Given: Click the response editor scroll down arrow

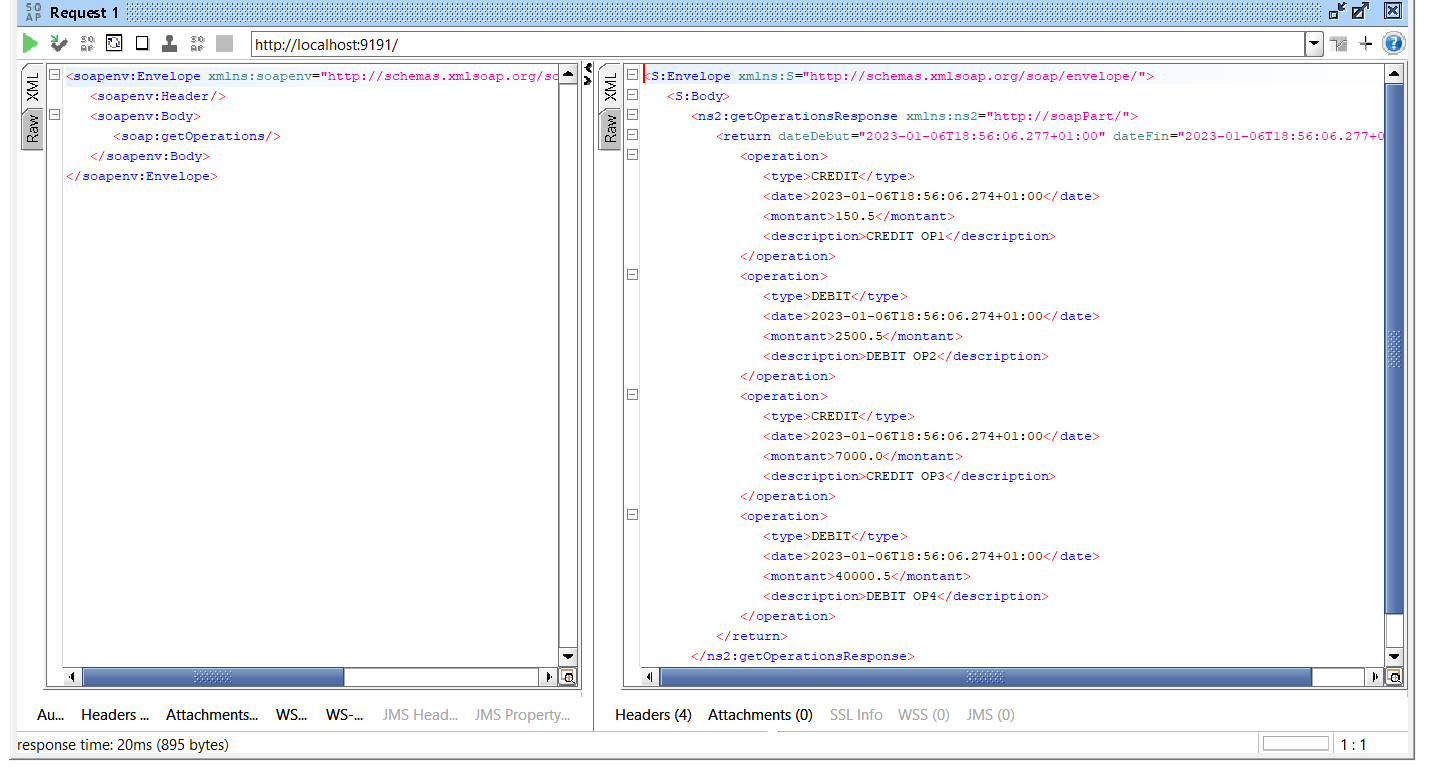Looking at the screenshot, I should click(x=1395, y=657).
